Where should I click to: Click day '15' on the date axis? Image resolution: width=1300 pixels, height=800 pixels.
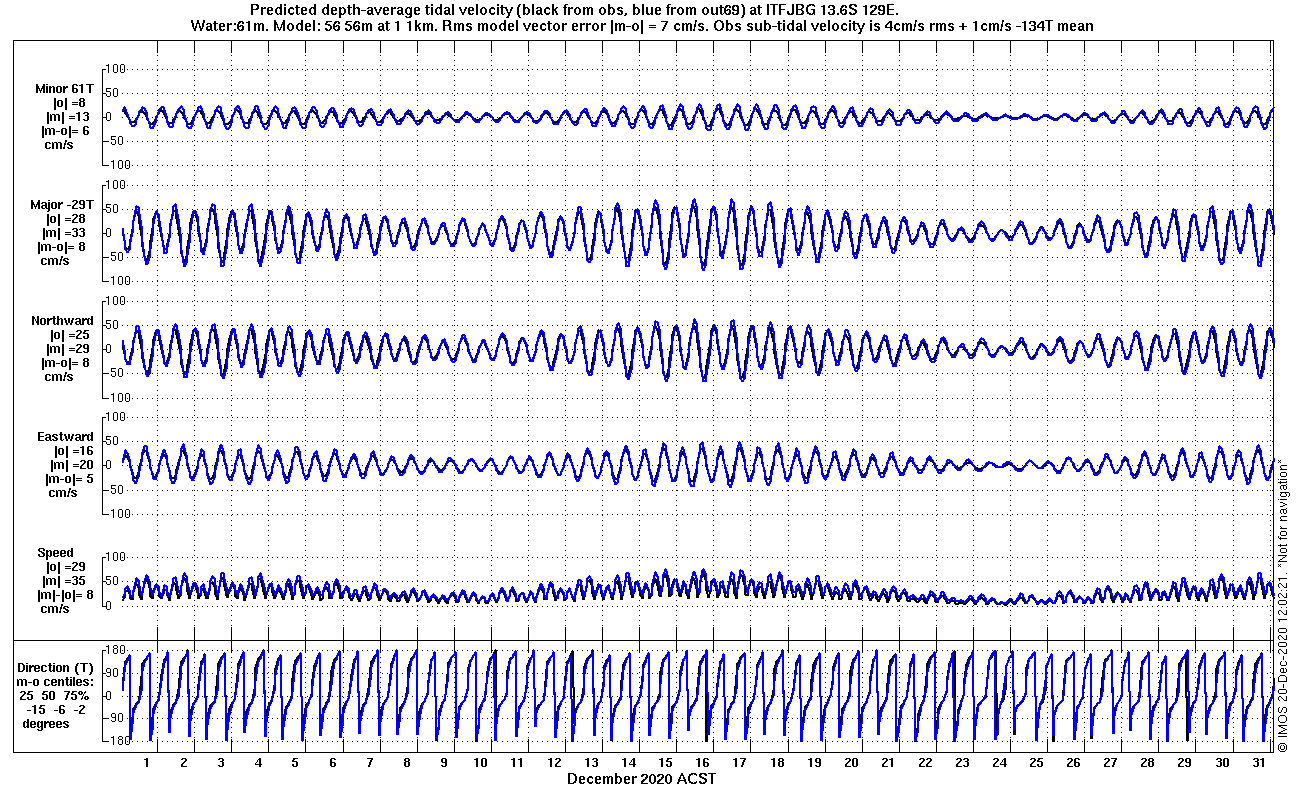point(665,763)
